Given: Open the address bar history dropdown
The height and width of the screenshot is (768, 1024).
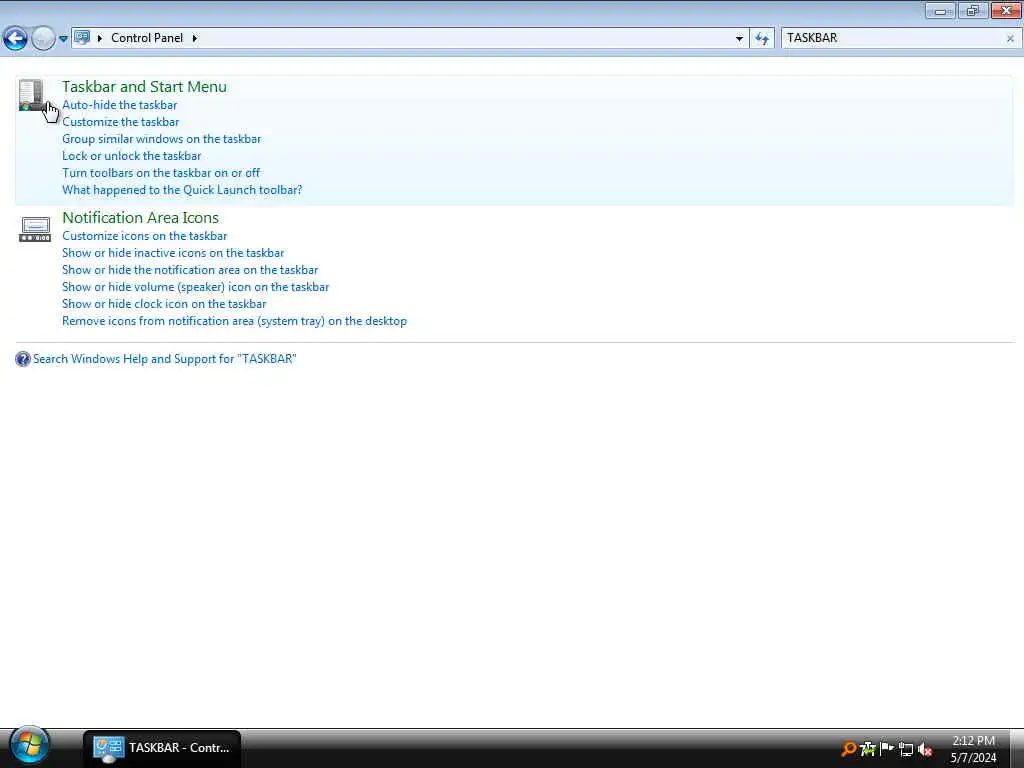Looking at the screenshot, I should pos(739,39).
